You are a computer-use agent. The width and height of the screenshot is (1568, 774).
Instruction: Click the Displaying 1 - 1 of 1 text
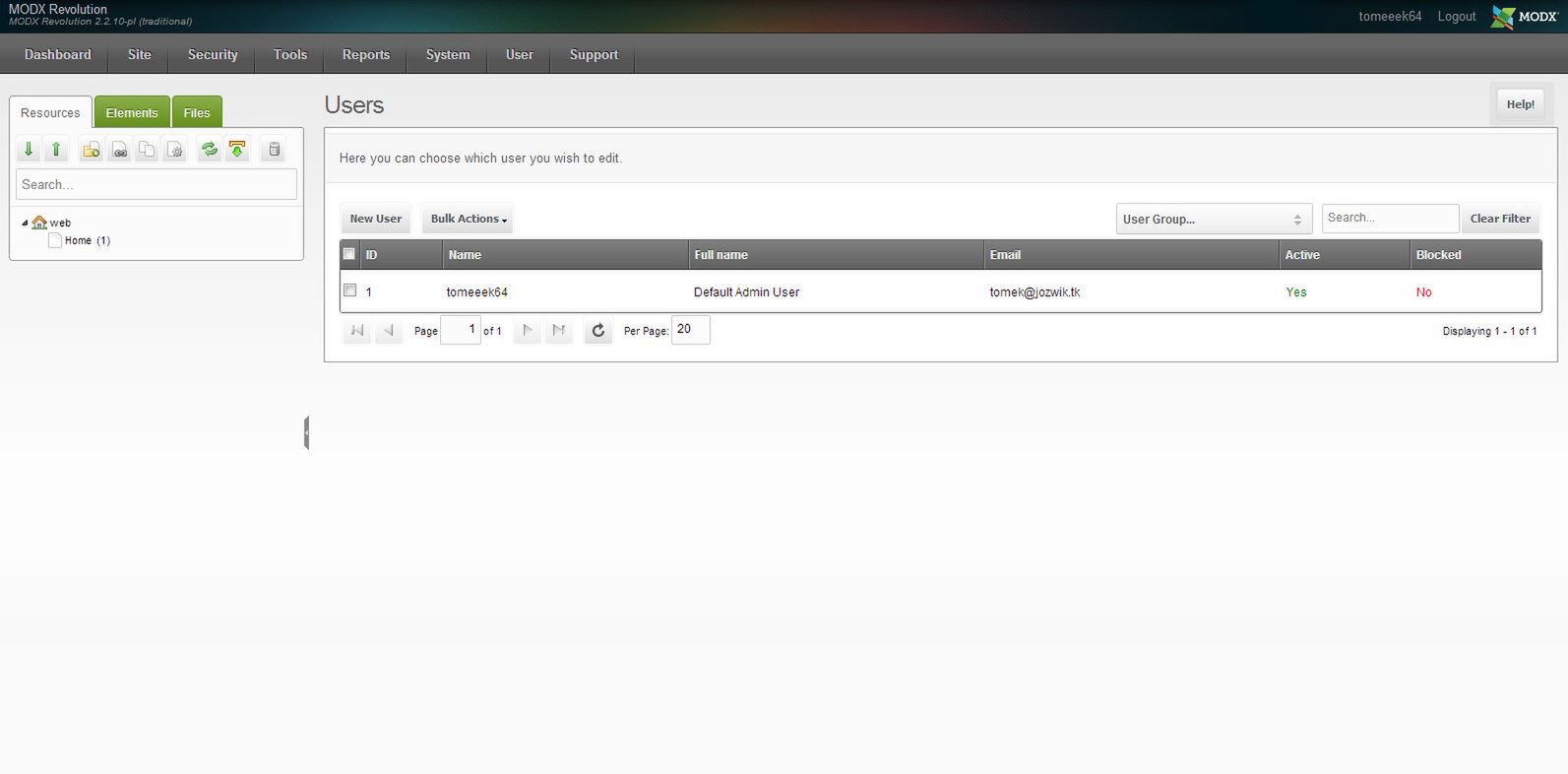pos(1489,331)
